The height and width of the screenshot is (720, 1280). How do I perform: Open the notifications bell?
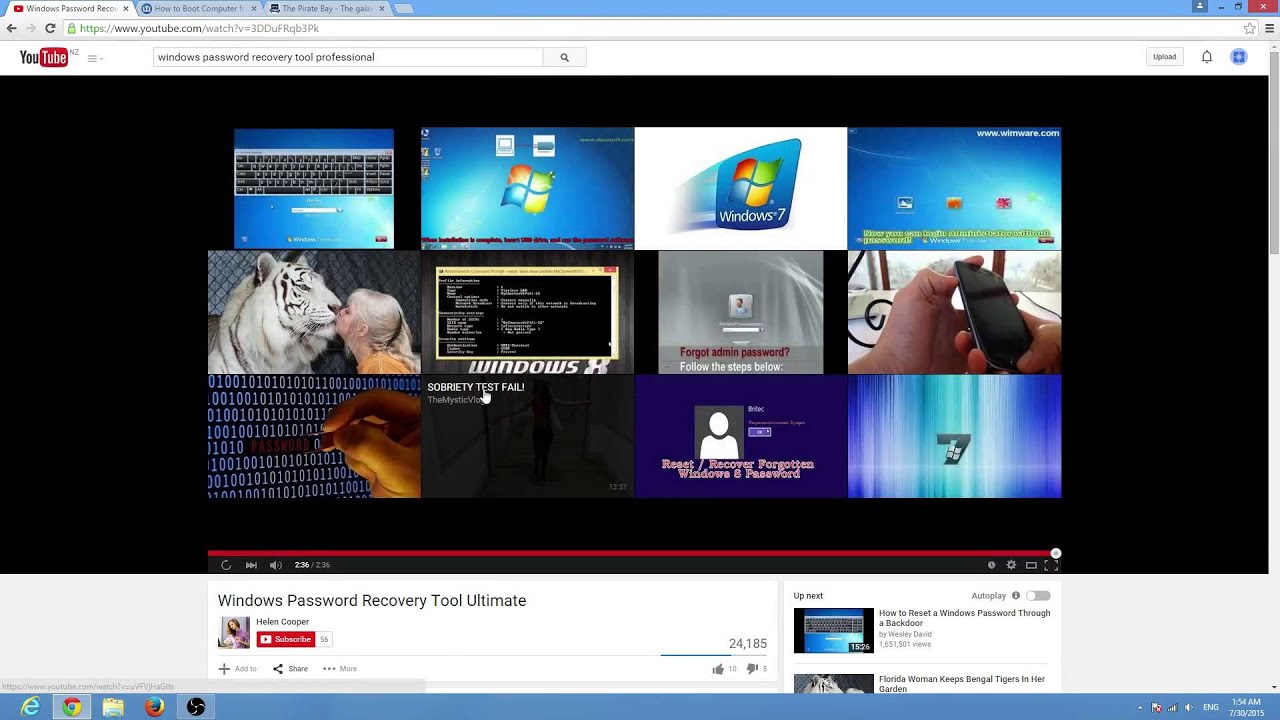1207,57
